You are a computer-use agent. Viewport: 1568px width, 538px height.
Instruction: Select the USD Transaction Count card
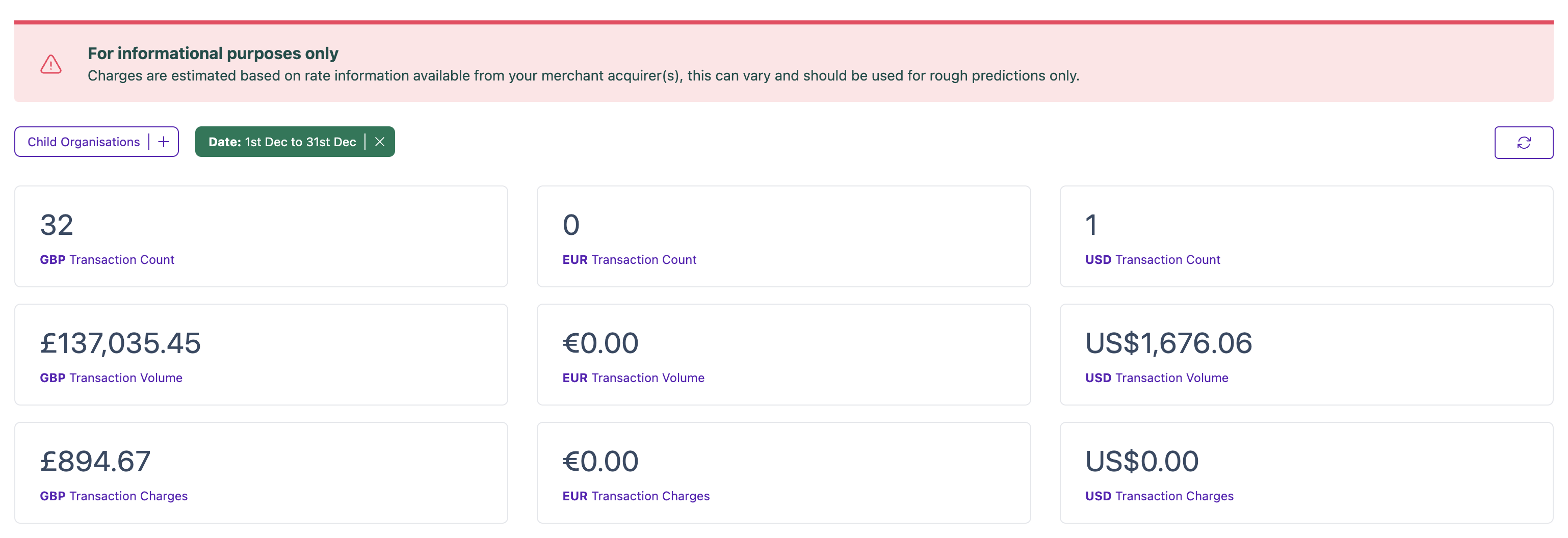click(1306, 236)
